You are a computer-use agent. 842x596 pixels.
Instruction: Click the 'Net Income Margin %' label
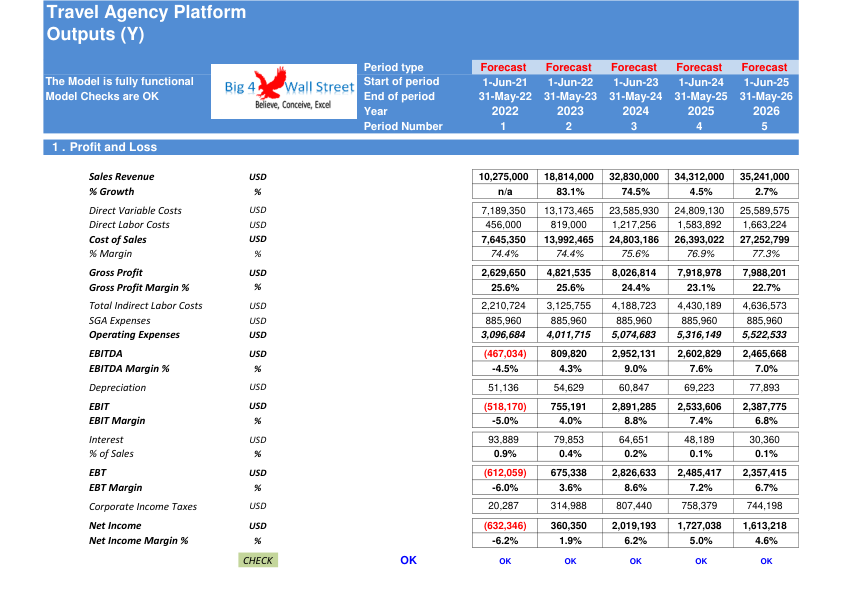click(139, 541)
